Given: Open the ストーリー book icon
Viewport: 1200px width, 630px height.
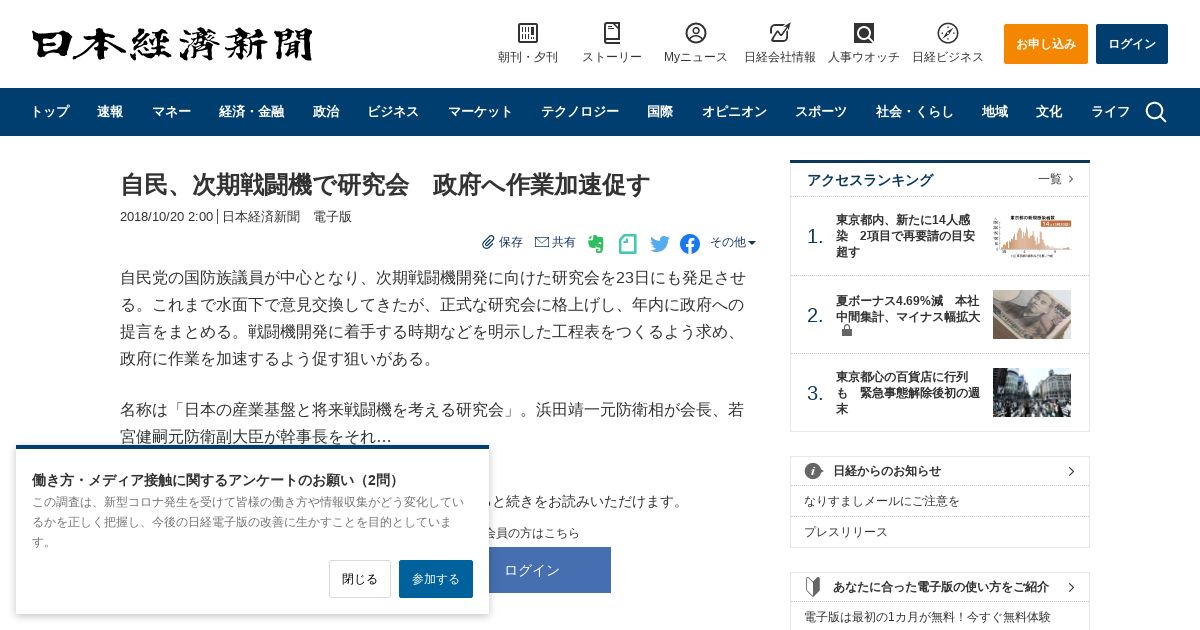Looking at the screenshot, I should click(x=612, y=33).
